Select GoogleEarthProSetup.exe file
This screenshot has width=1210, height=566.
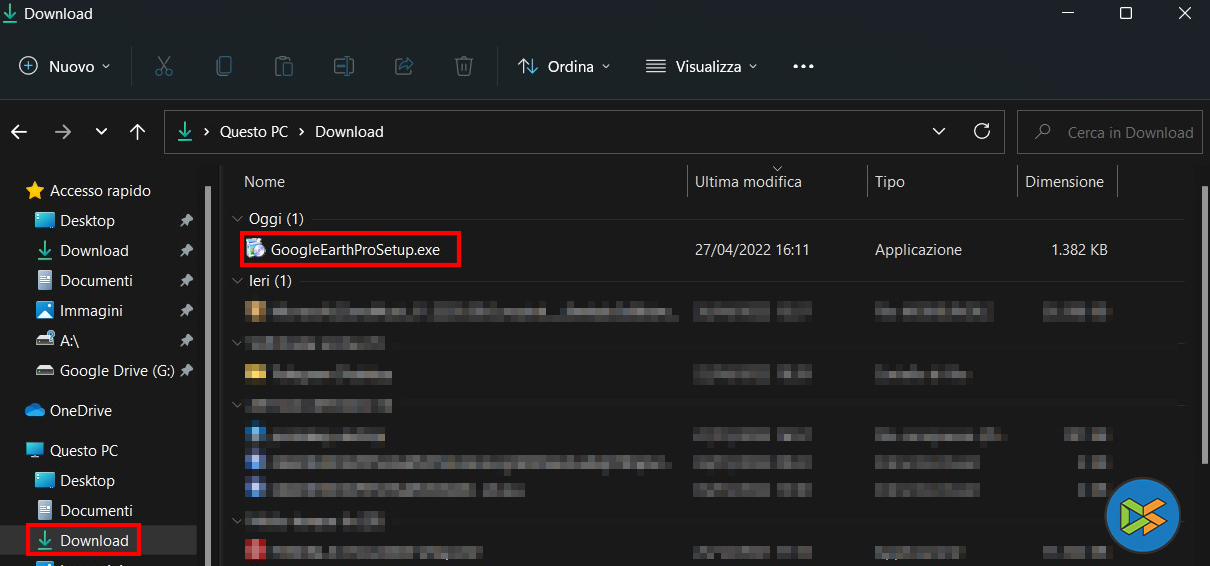(x=354, y=250)
